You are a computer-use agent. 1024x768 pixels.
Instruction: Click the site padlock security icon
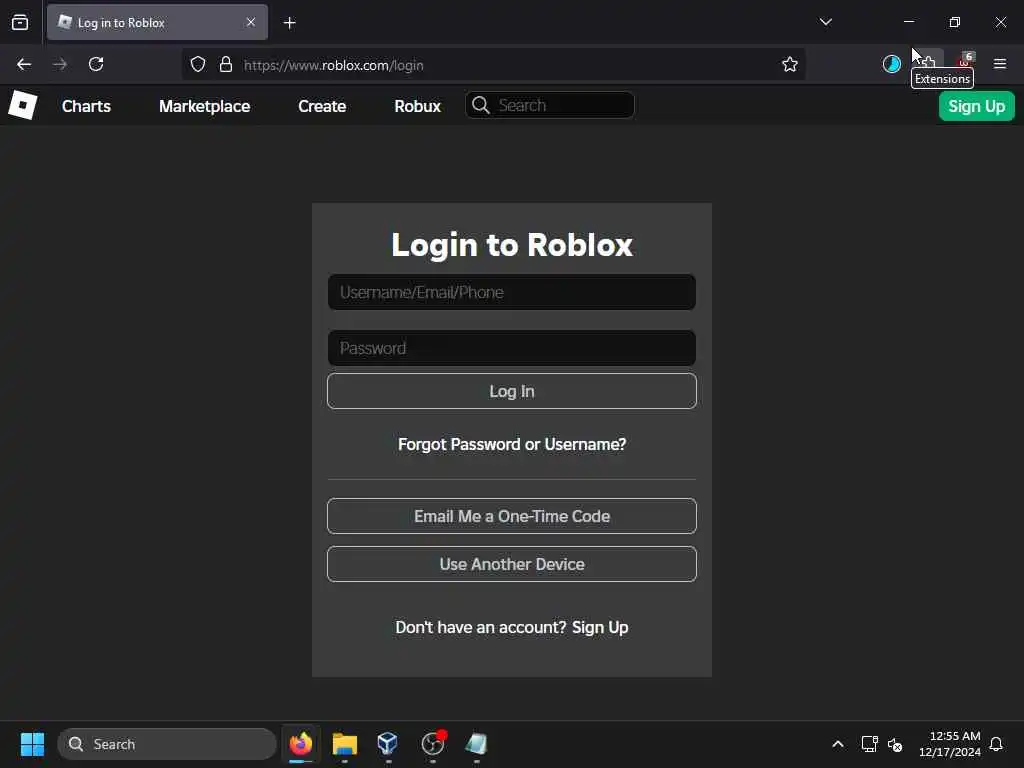tap(226, 64)
